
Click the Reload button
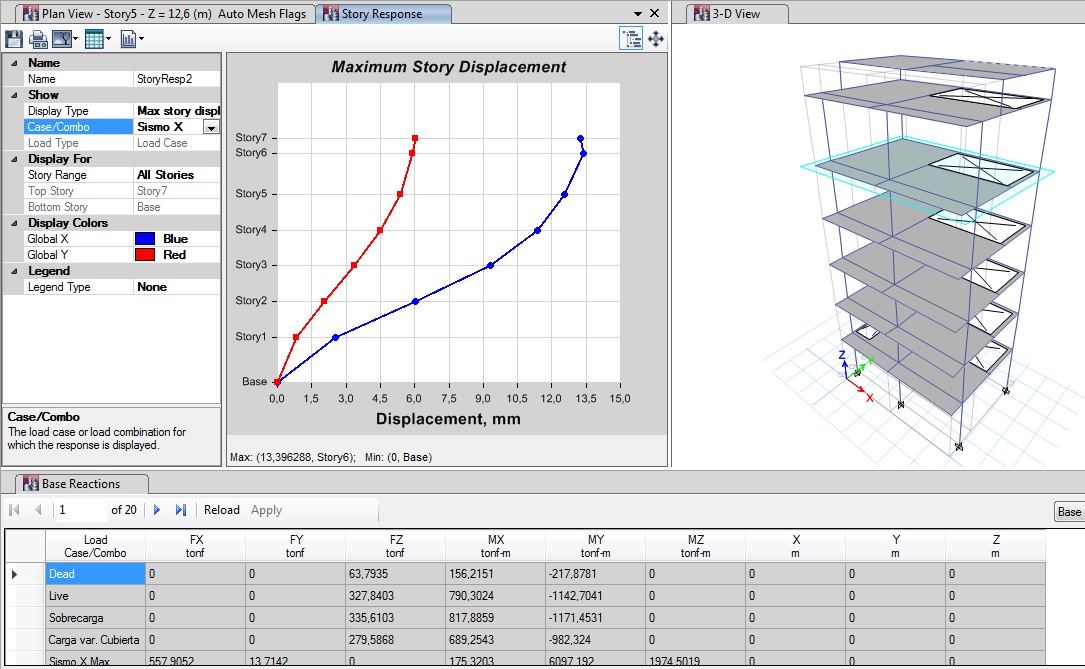(221, 510)
